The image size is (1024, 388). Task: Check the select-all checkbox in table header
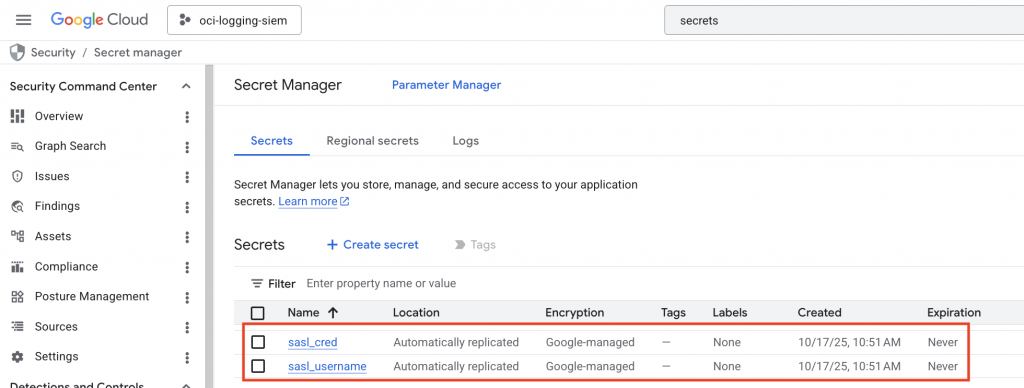coord(258,313)
